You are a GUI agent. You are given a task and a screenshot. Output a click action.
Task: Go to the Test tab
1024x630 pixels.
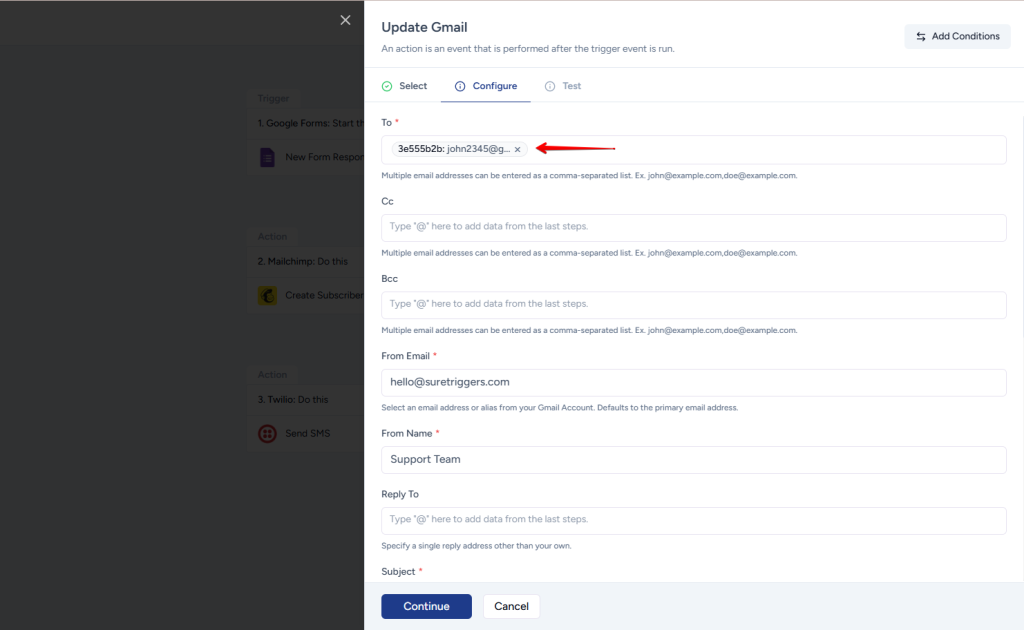click(571, 86)
